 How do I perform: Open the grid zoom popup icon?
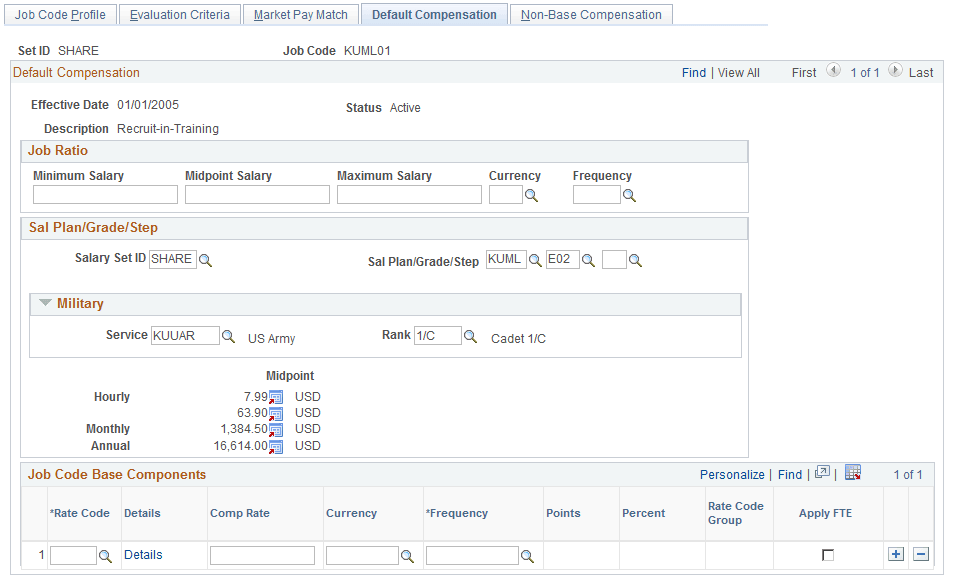click(x=821, y=471)
